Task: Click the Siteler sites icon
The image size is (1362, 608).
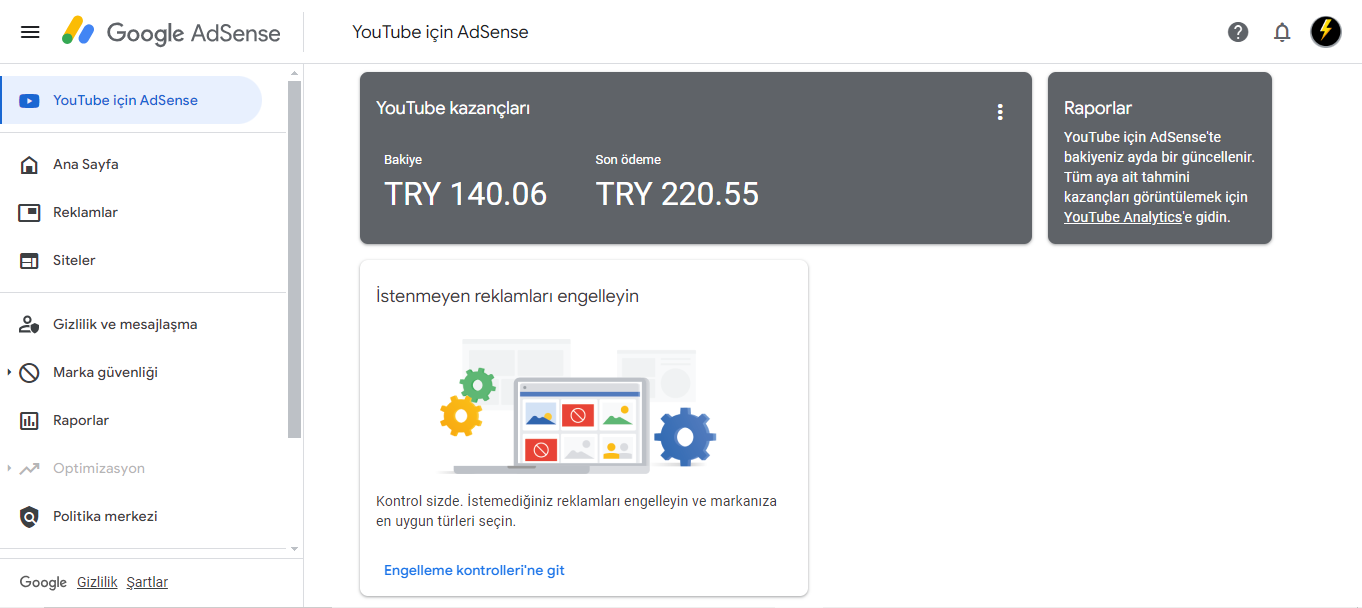Action: 30,260
